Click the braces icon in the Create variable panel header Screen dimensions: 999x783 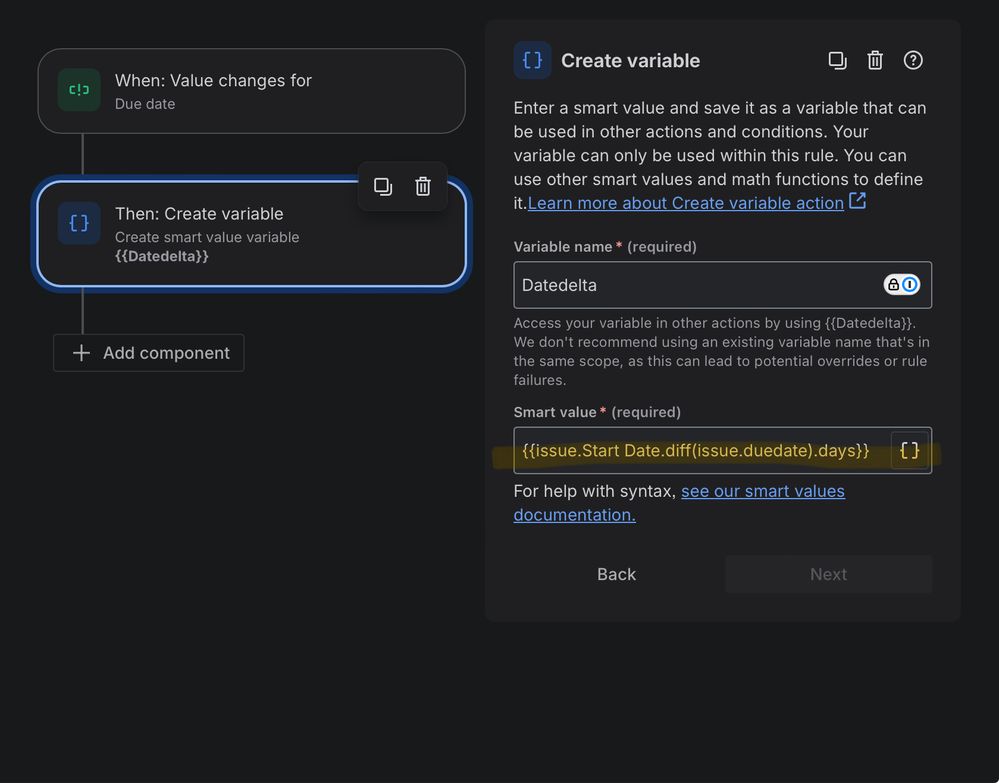533,61
